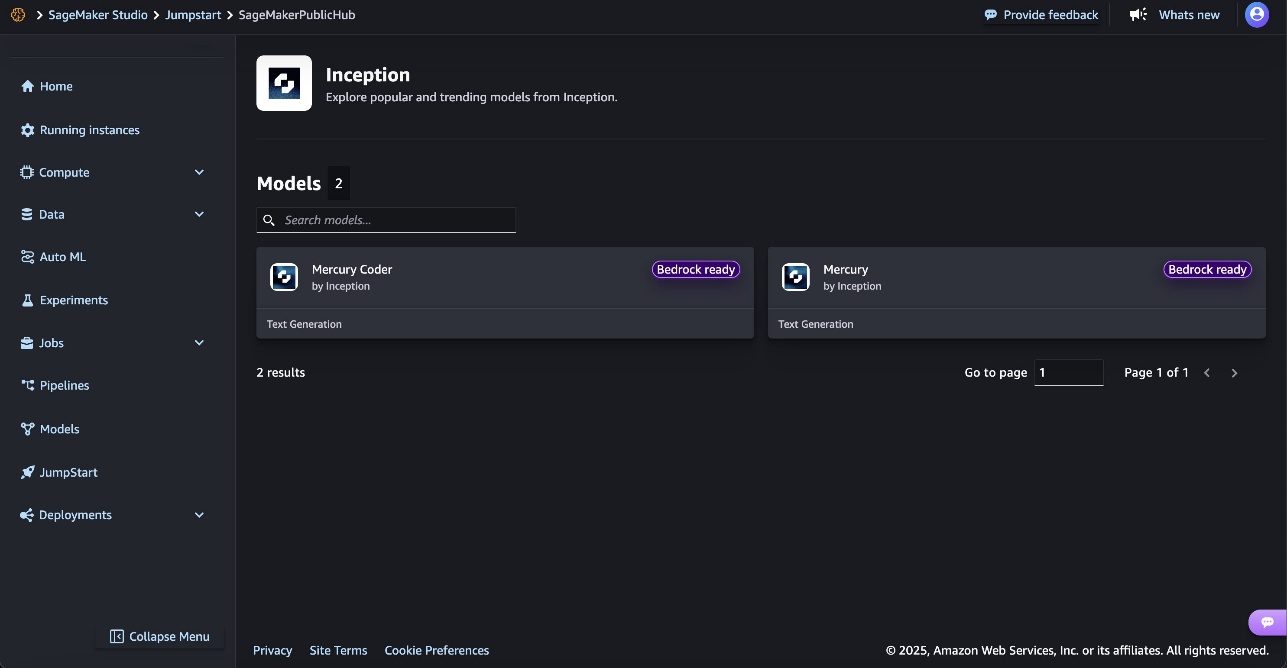Click the Inception heading text
This screenshot has height=668, width=1287.
(368, 75)
